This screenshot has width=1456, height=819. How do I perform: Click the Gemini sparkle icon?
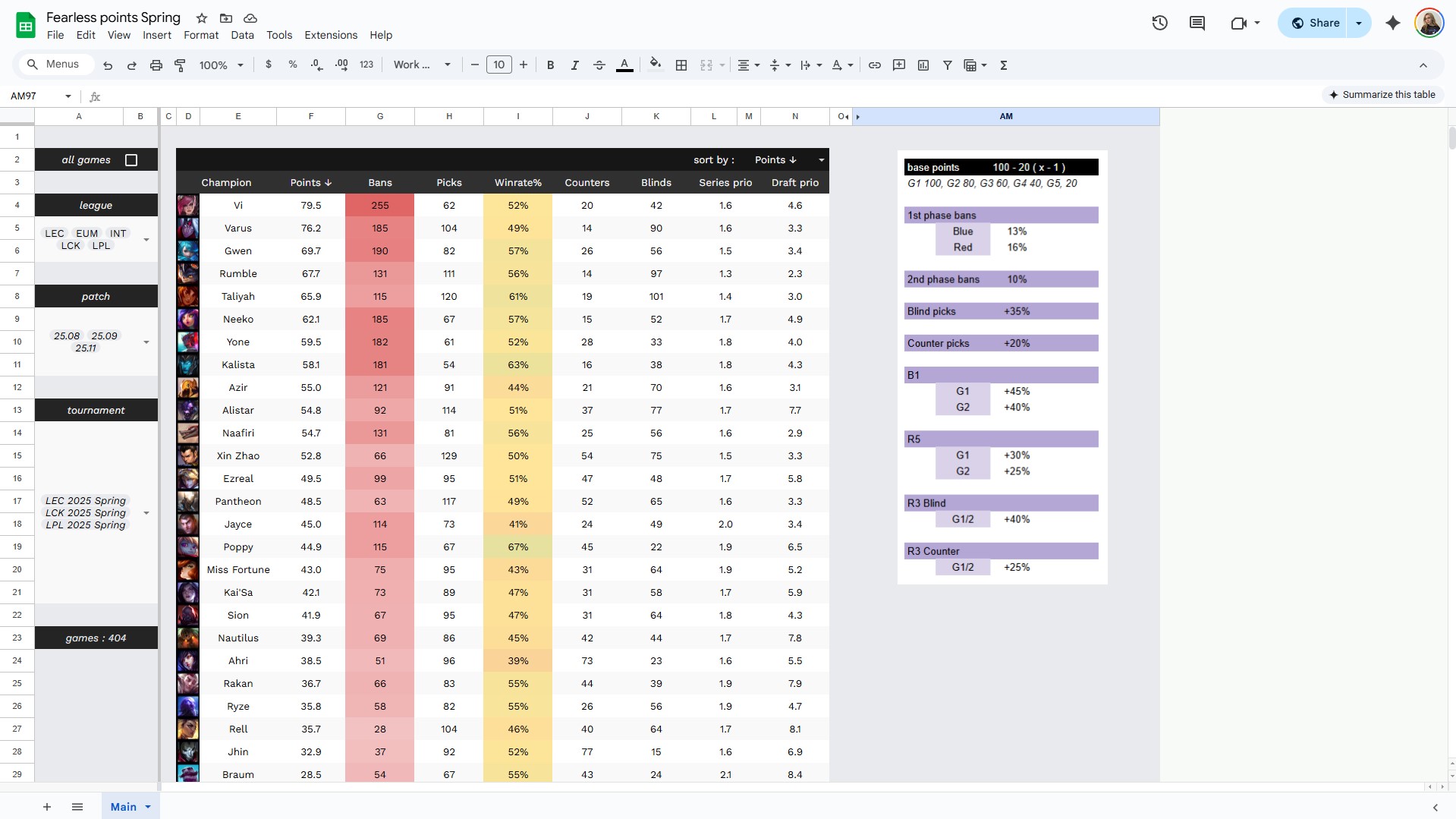tap(1392, 23)
